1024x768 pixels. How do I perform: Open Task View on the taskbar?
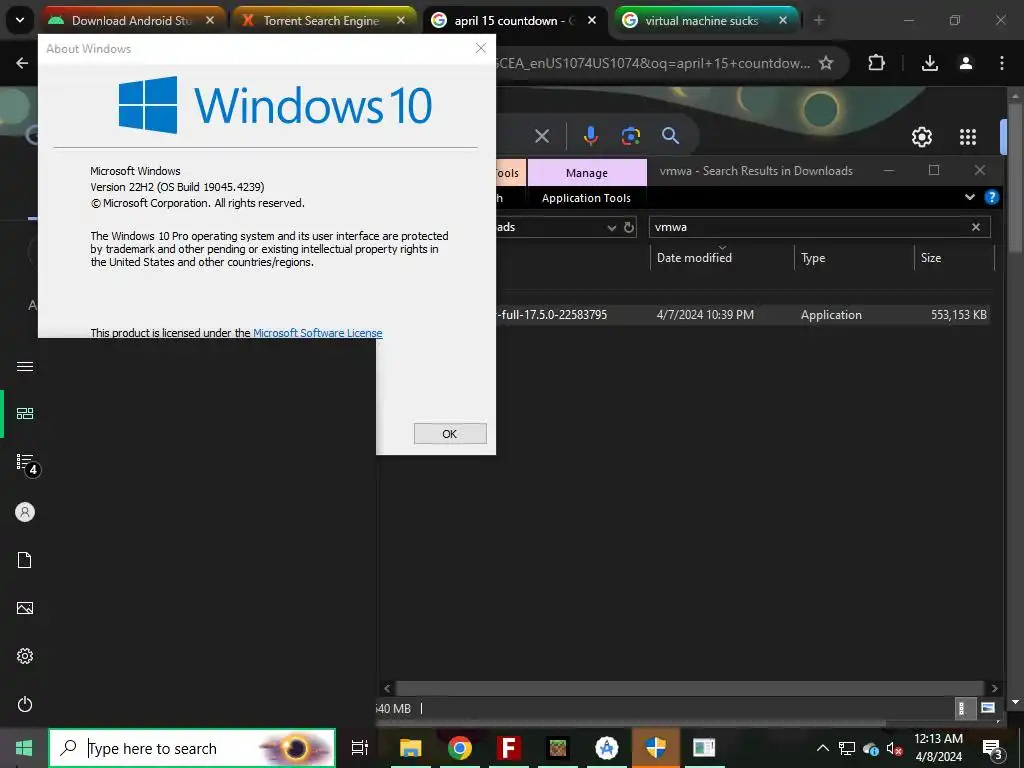click(x=360, y=748)
